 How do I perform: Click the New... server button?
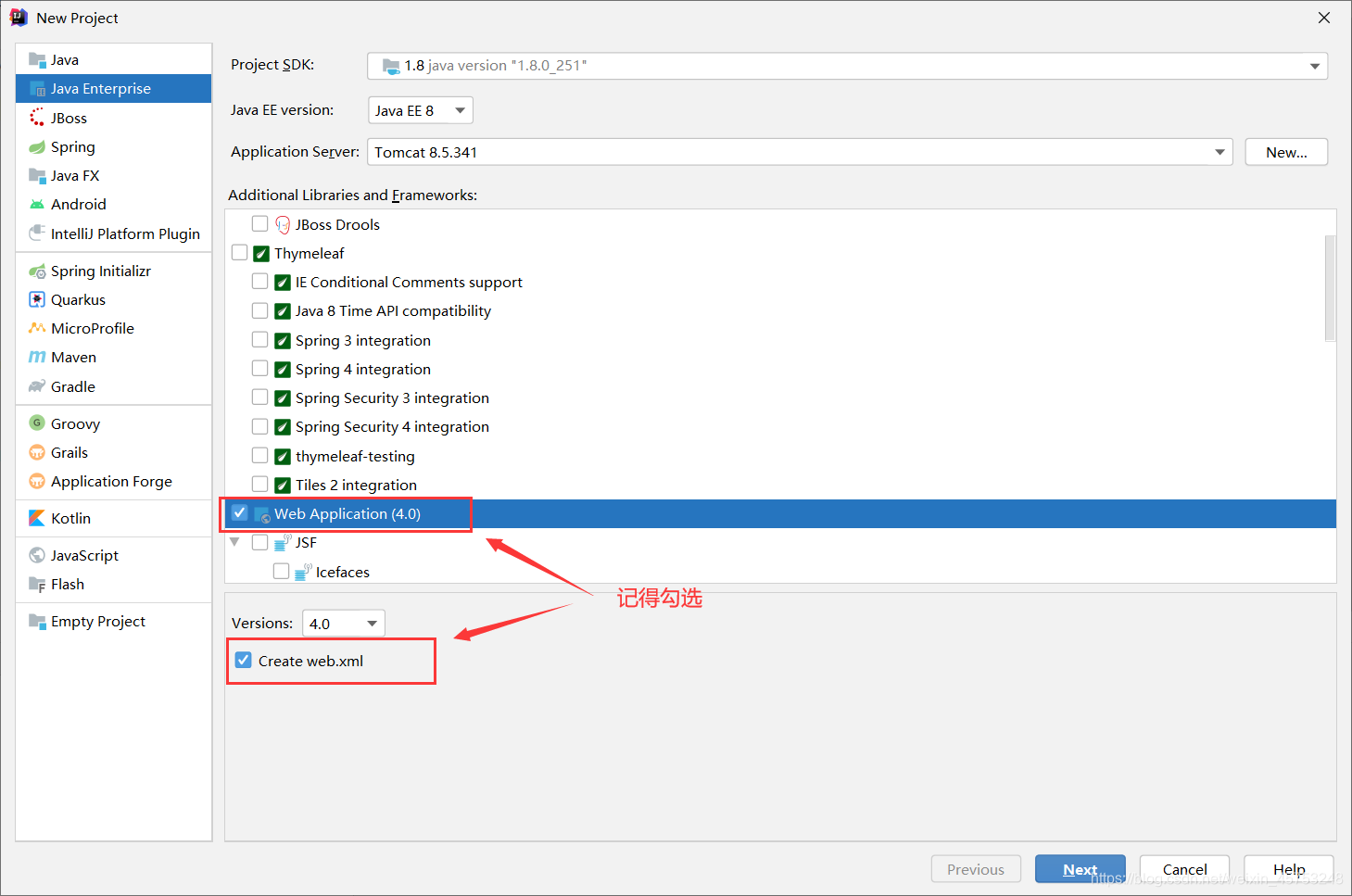click(x=1286, y=152)
